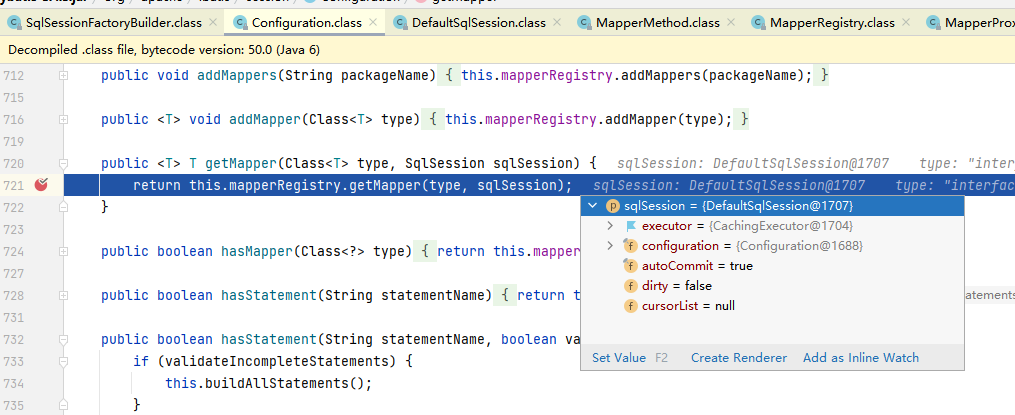Toggle breakpoint on line 721
Viewport: 1015px width, 415px height.
(41, 185)
